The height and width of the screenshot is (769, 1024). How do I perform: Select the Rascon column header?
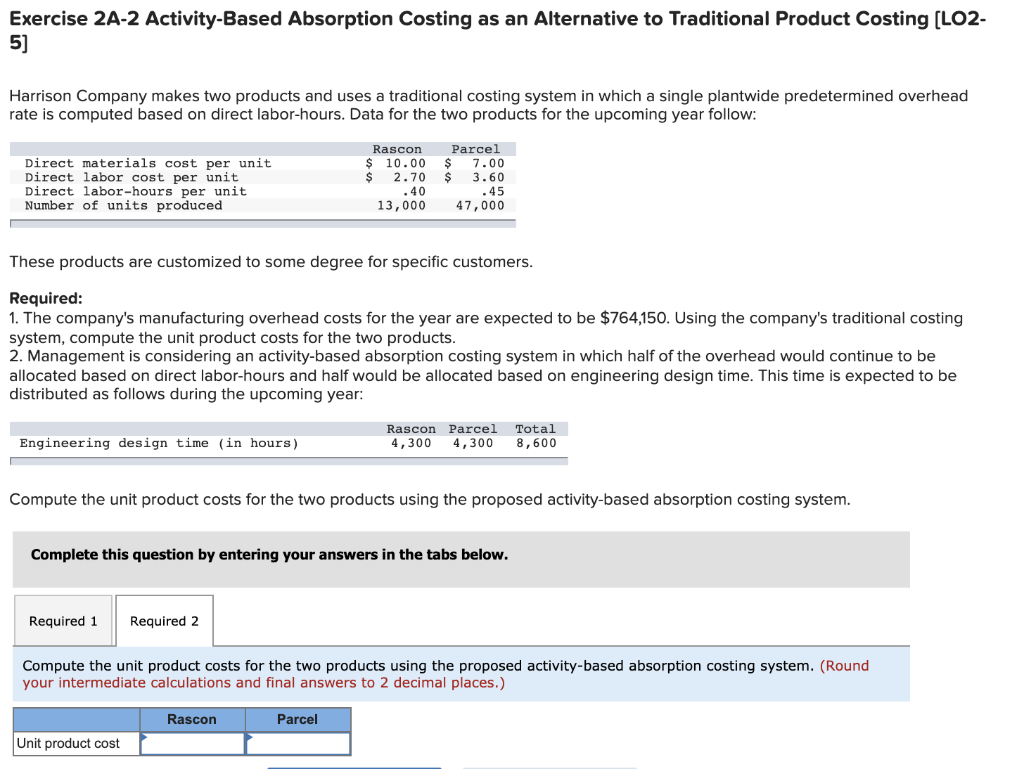click(191, 719)
